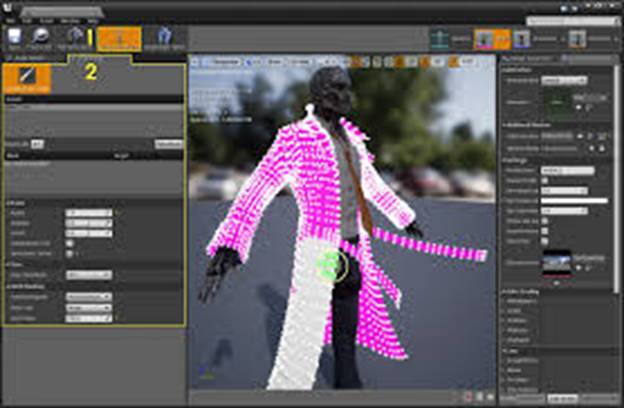This screenshot has width=624, height=408.
Task: Toggle the orange Activate Cloth Paint button
Action: [119, 39]
